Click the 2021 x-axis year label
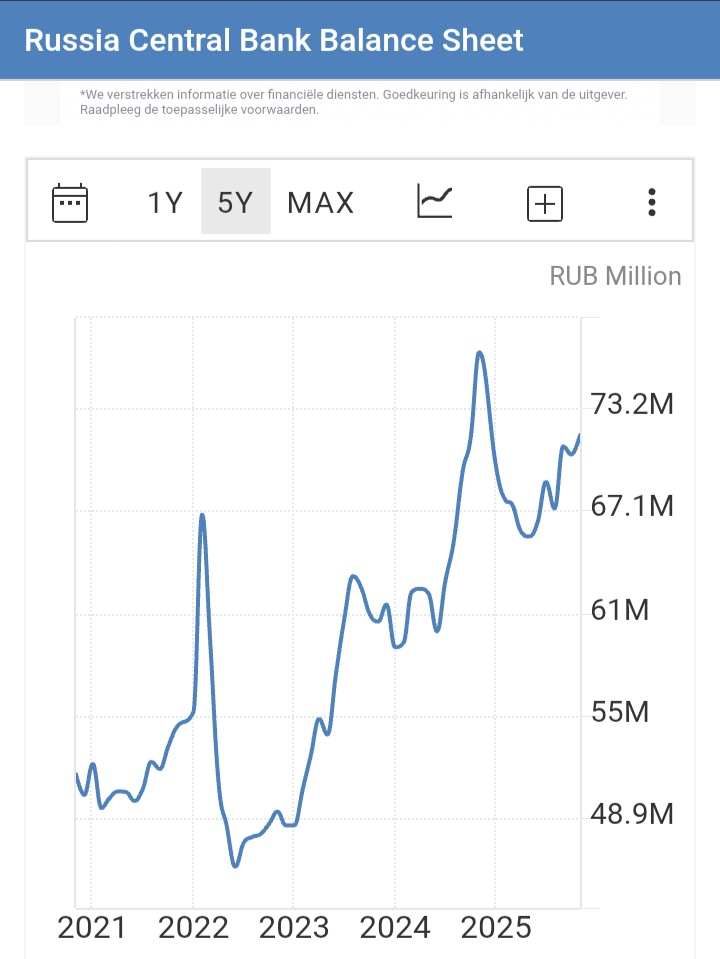Viewport: 720px width, 959px height. (92, 928)
